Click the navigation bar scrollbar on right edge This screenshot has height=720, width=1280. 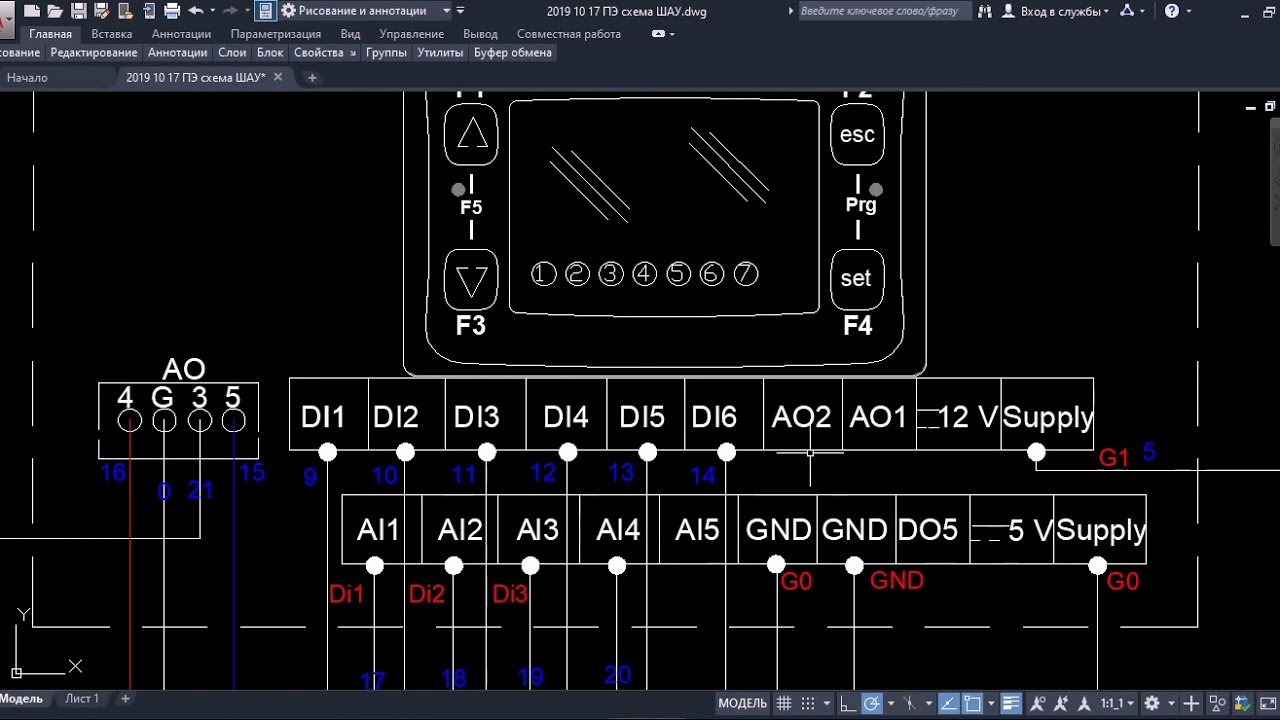click(x=1275, y=183)
